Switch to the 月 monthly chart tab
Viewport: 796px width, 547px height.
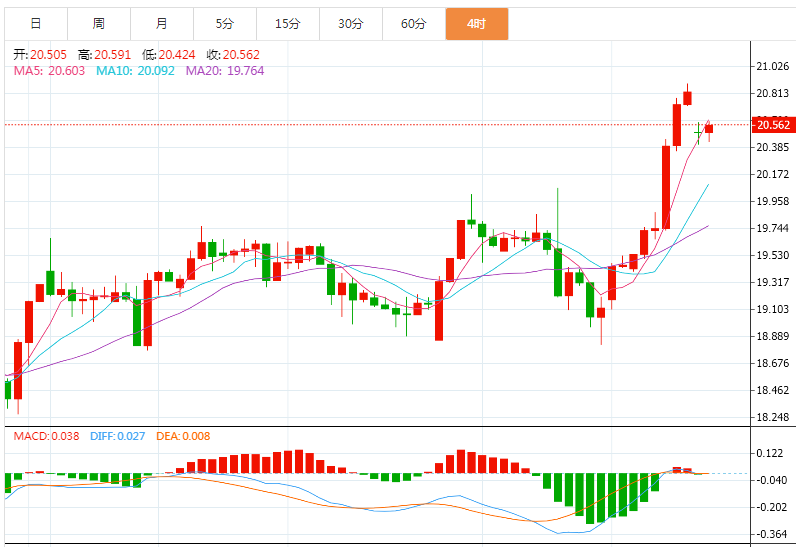(162, 24)
